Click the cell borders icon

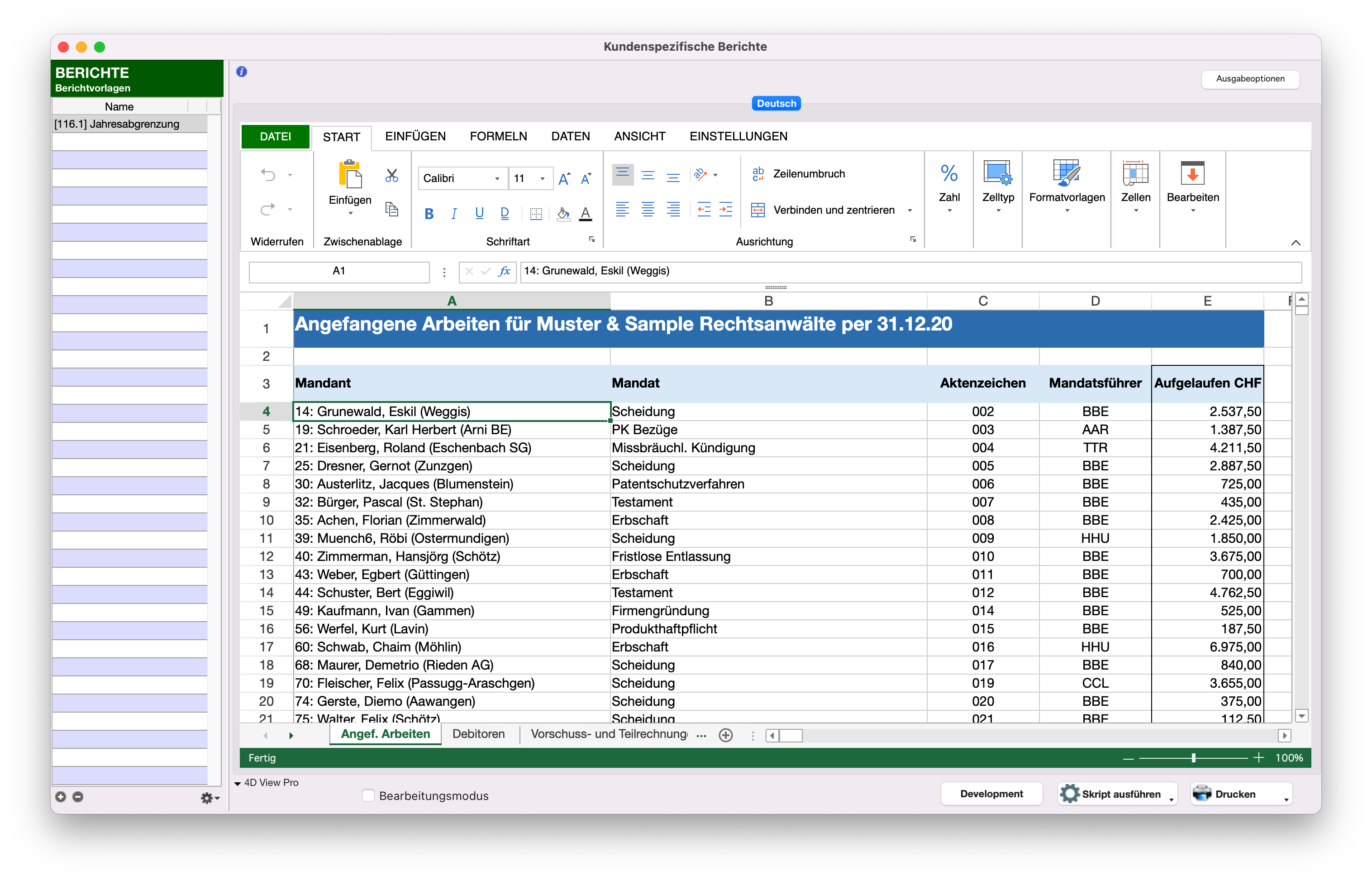(536, 214)
